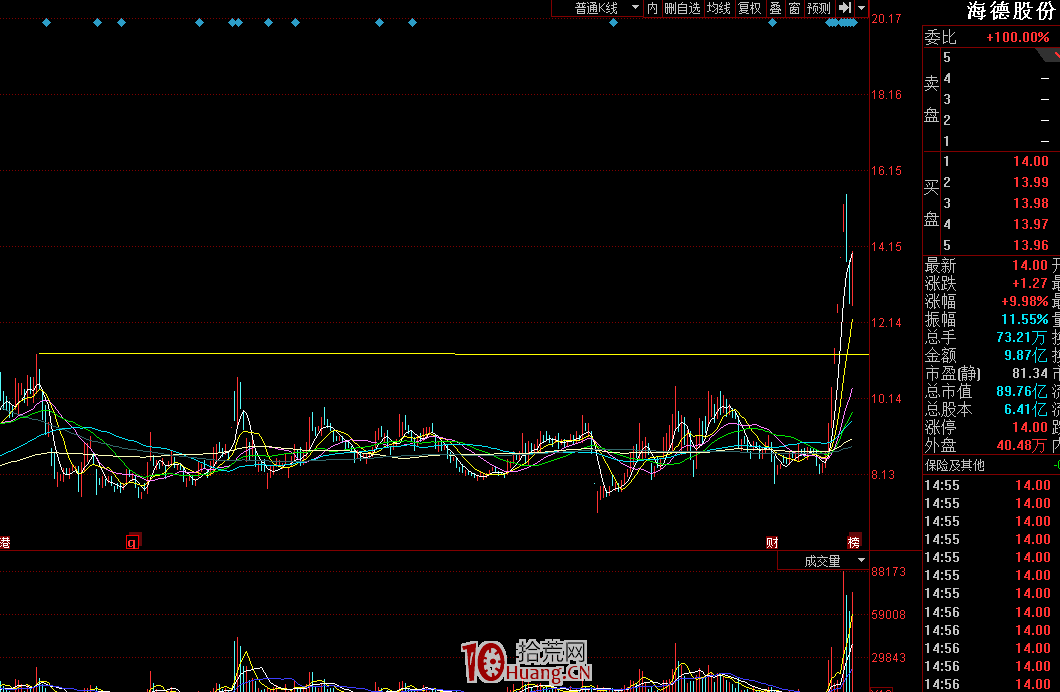Click the 外盘 40.48万 value
Screen dimensions: 1060x692
[x=1021, y=445]
